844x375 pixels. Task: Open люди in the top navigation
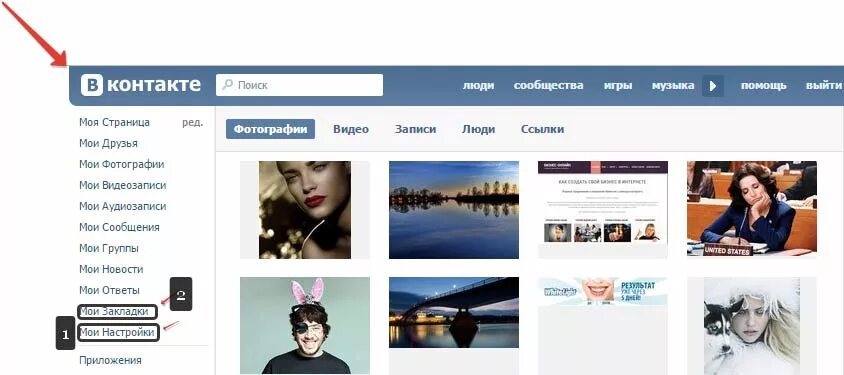pyautogui.click(x=478, y=86)
